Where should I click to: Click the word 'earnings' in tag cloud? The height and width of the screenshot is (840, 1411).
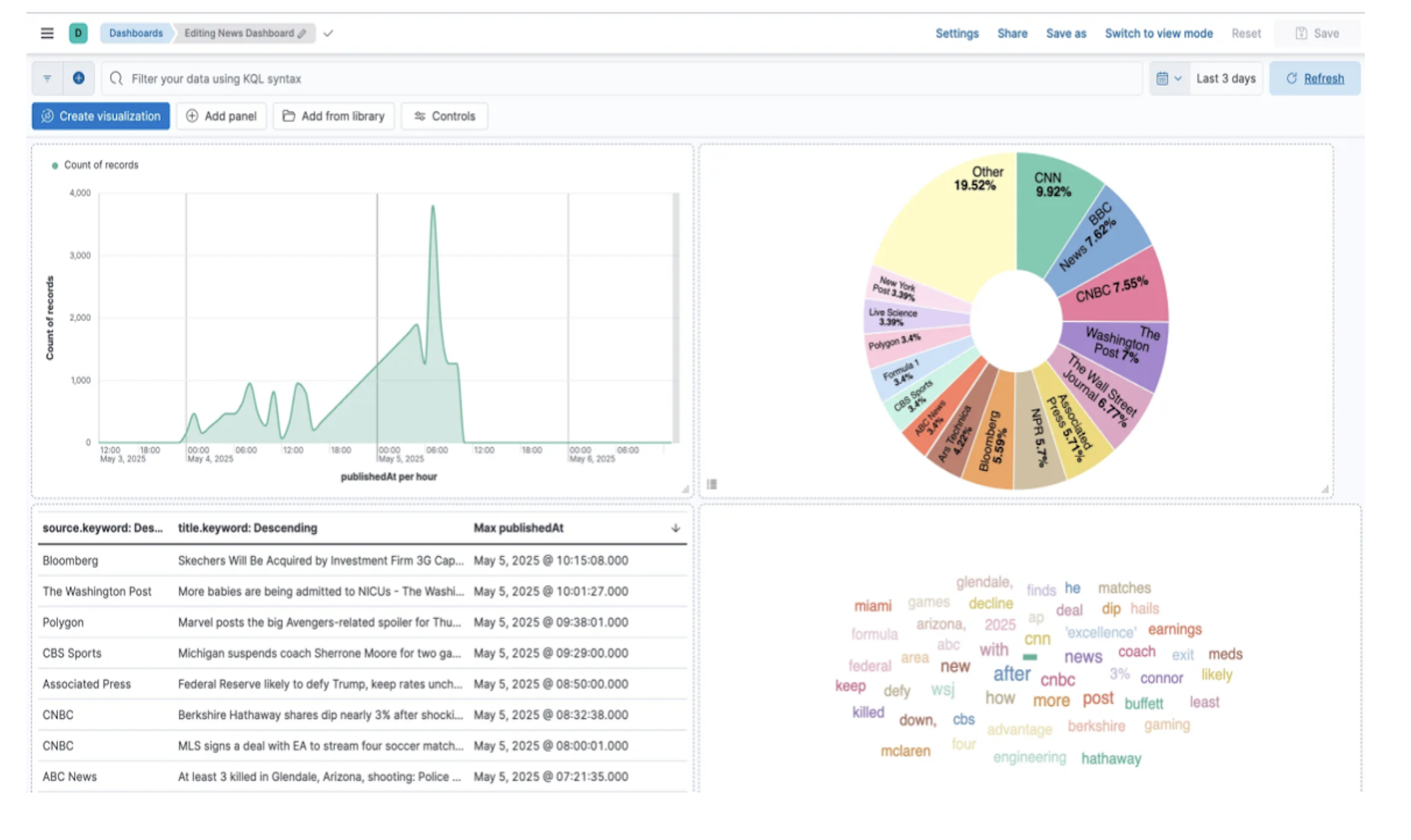(1174, 630)
